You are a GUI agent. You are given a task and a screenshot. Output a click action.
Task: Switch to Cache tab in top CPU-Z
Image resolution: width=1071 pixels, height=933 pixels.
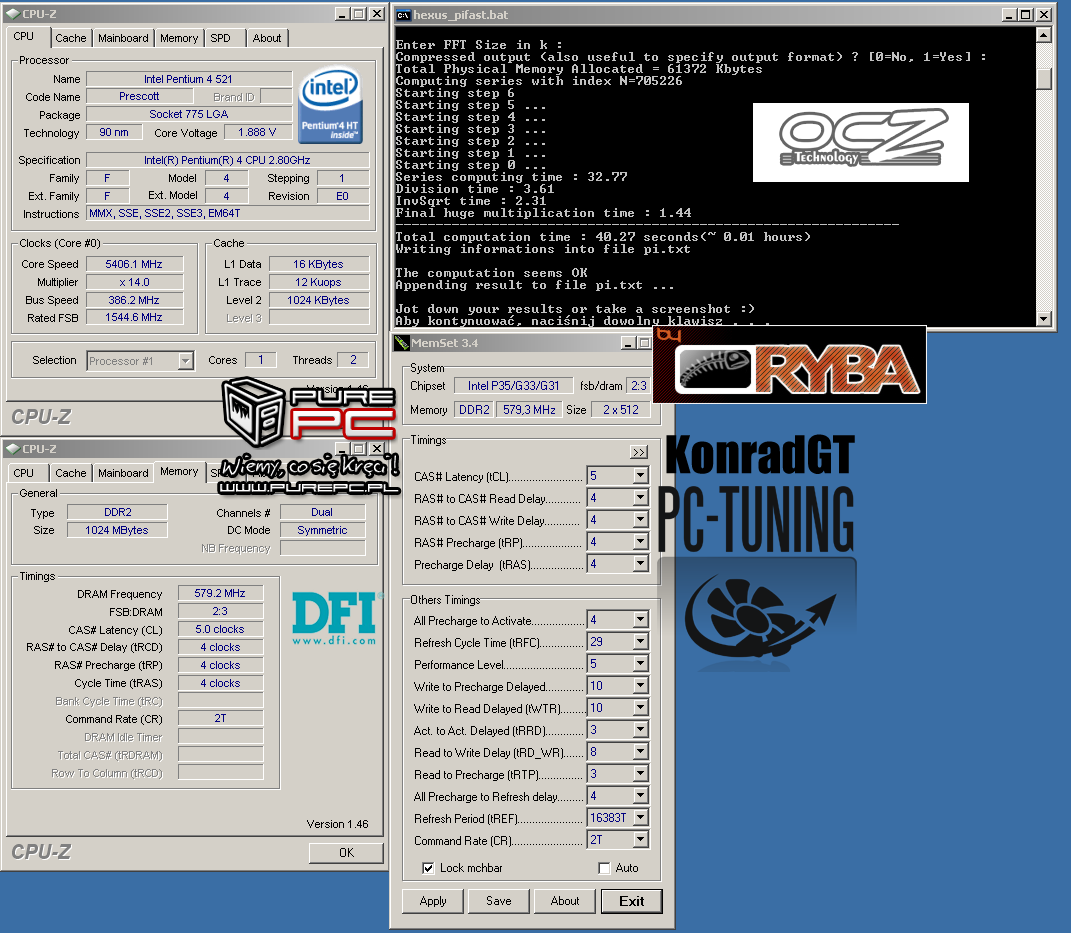pos(71,38)
